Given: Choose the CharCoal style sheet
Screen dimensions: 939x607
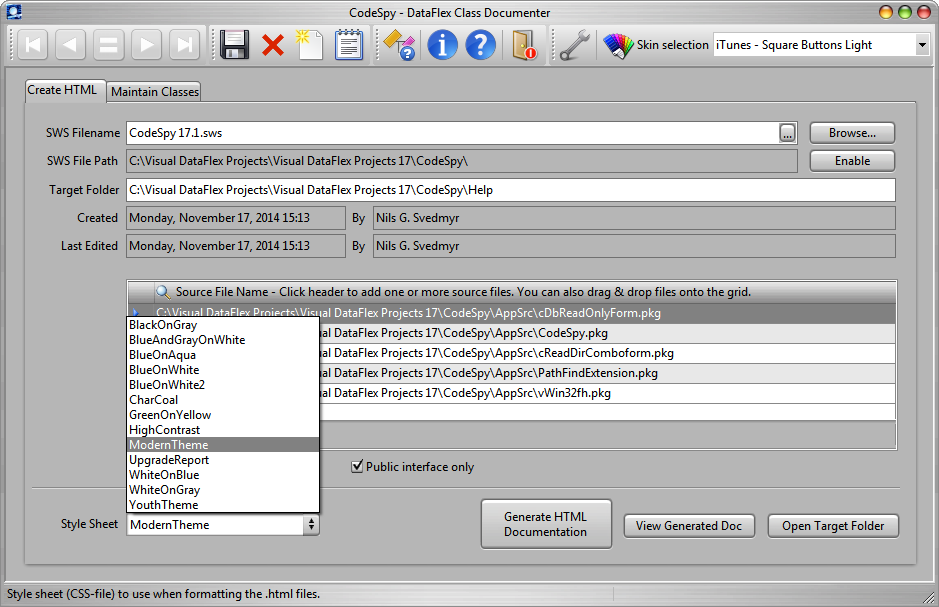Looking at the screenshot, I should 223,400.
